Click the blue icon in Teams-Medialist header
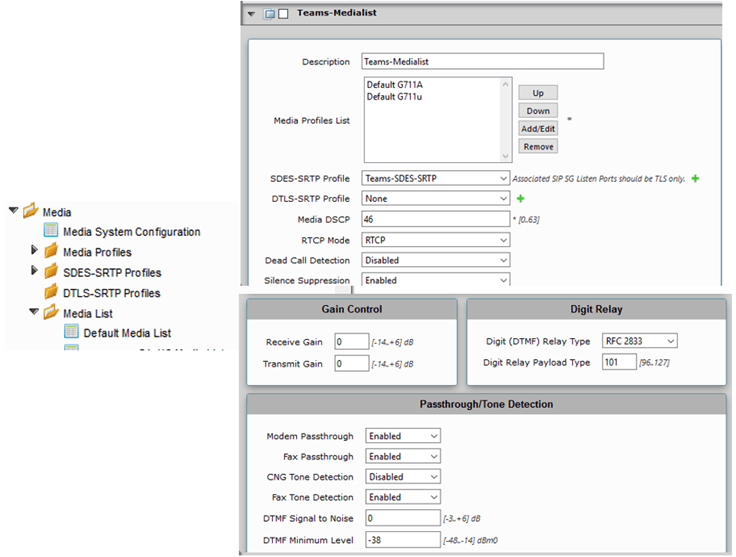Viewport: 736px width, 557px height. click(x=268, y=14)
